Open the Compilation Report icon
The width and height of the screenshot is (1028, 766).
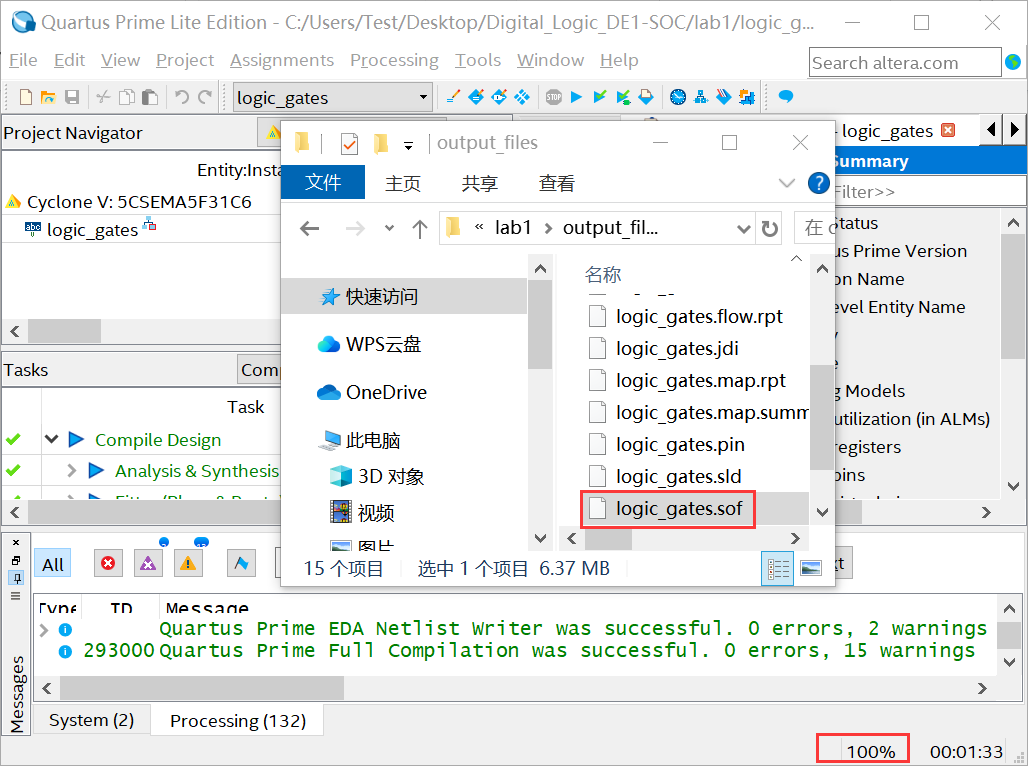pos(646,97)
